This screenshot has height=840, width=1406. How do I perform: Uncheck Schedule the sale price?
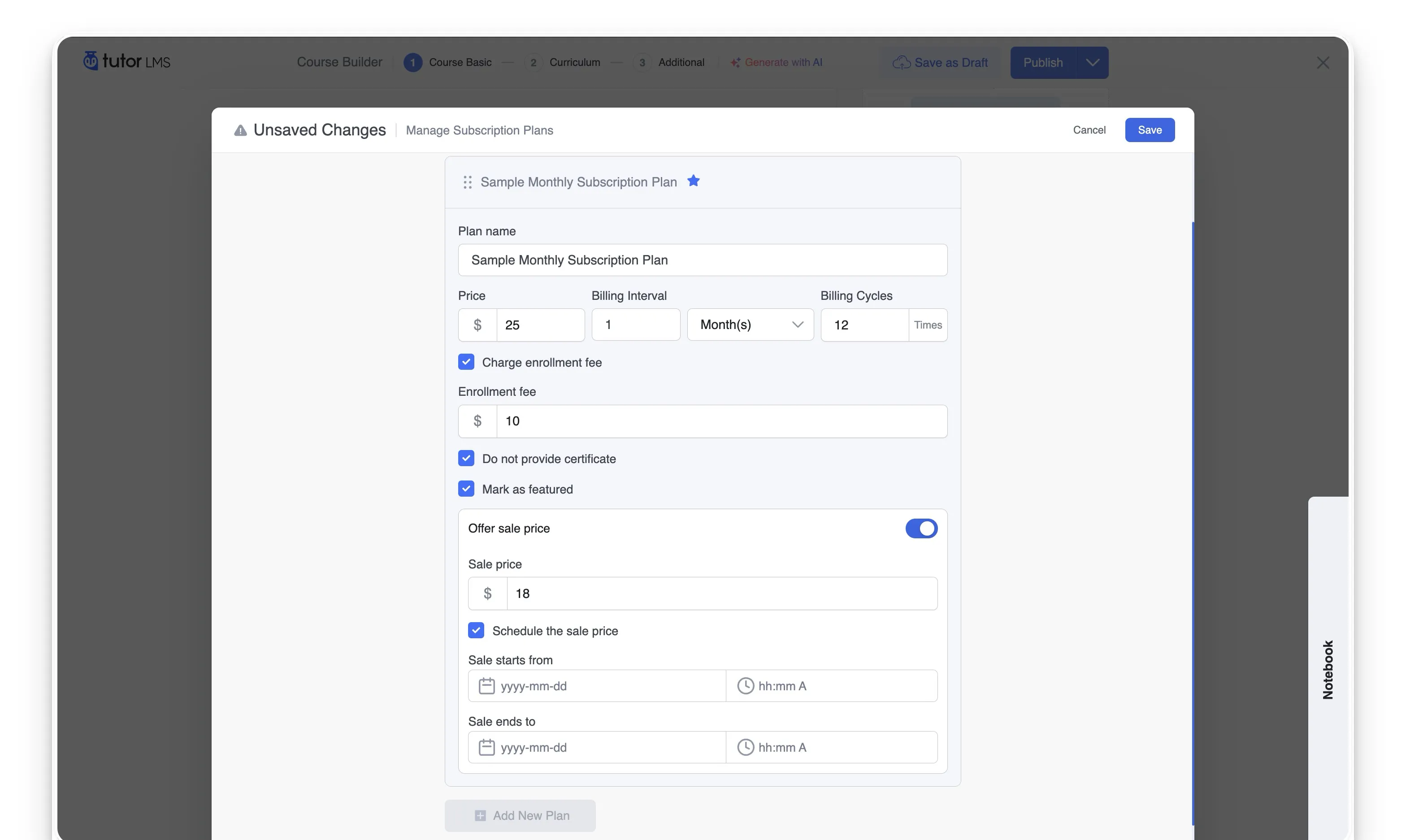tap(476, 630)
